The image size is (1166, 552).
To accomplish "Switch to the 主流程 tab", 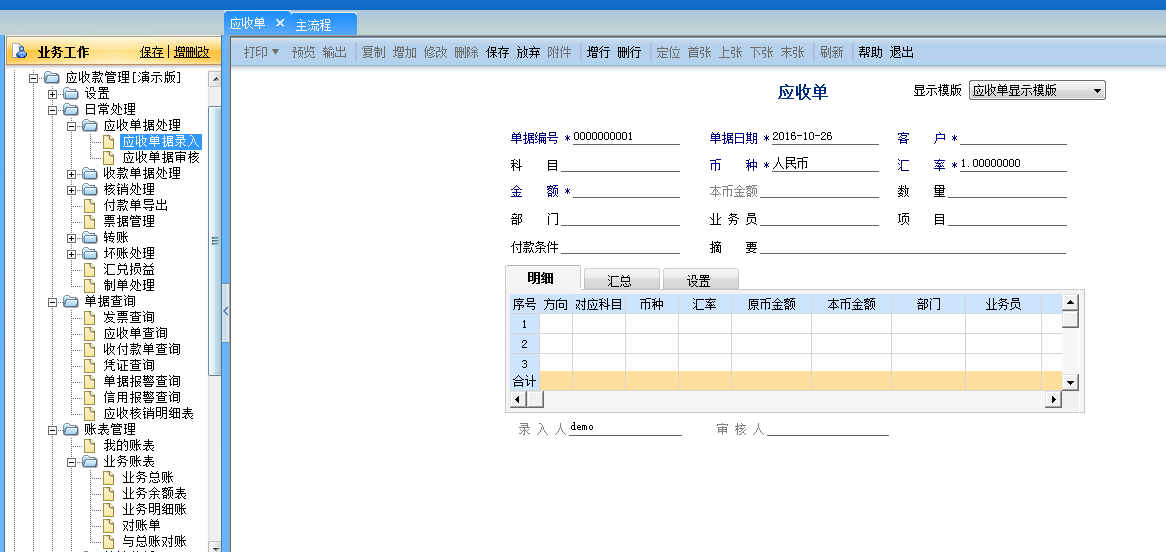I will pos(313,25).
